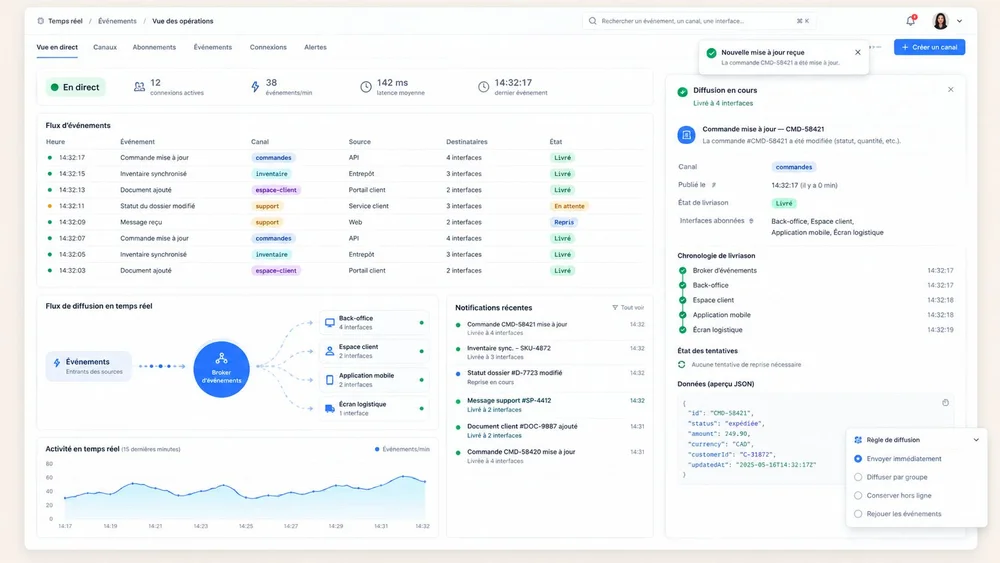Click icon next to Publié le
Viewport: 1000px width, 563px height.
[714, 185]
